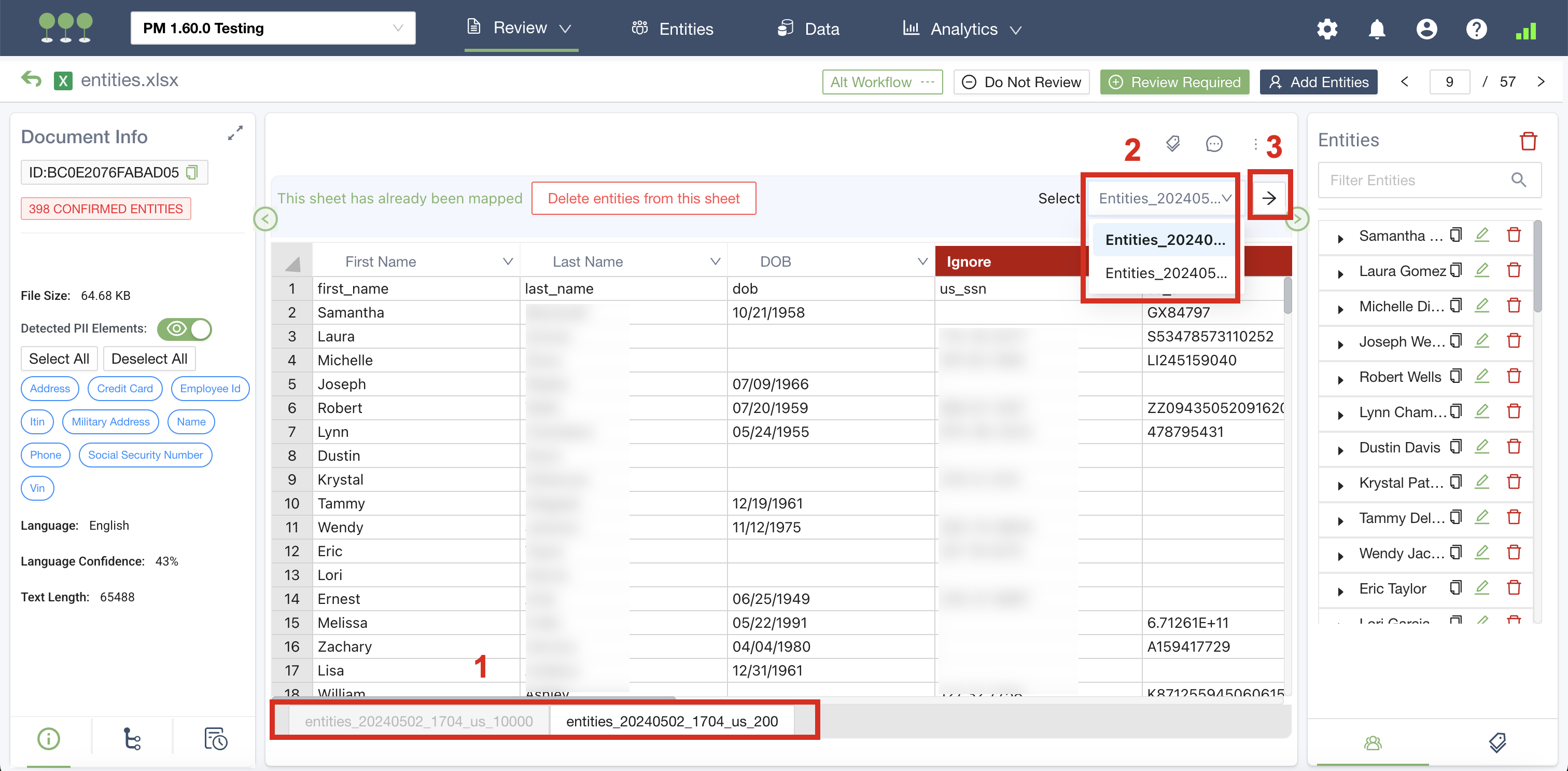Edit the Laura Gomez entity
Image resolution: width=1568 pixels, height=771 pixels.
1482,270
